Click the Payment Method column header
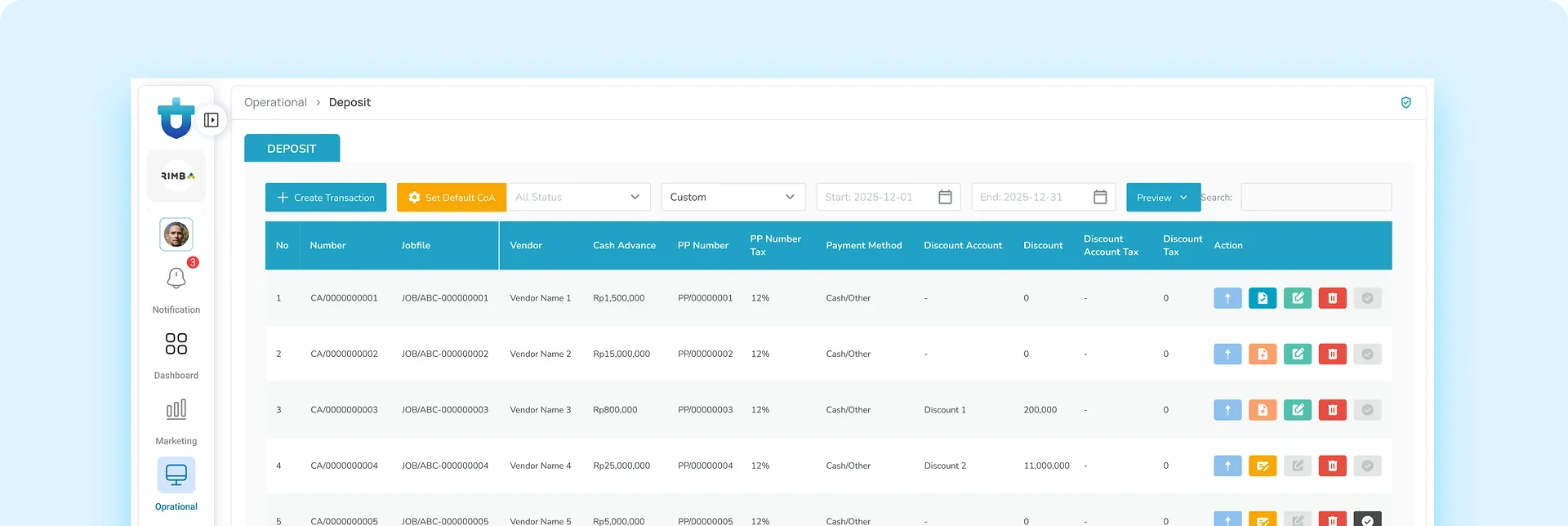This screenshot has height=526, width=1568. coord(864,245)
